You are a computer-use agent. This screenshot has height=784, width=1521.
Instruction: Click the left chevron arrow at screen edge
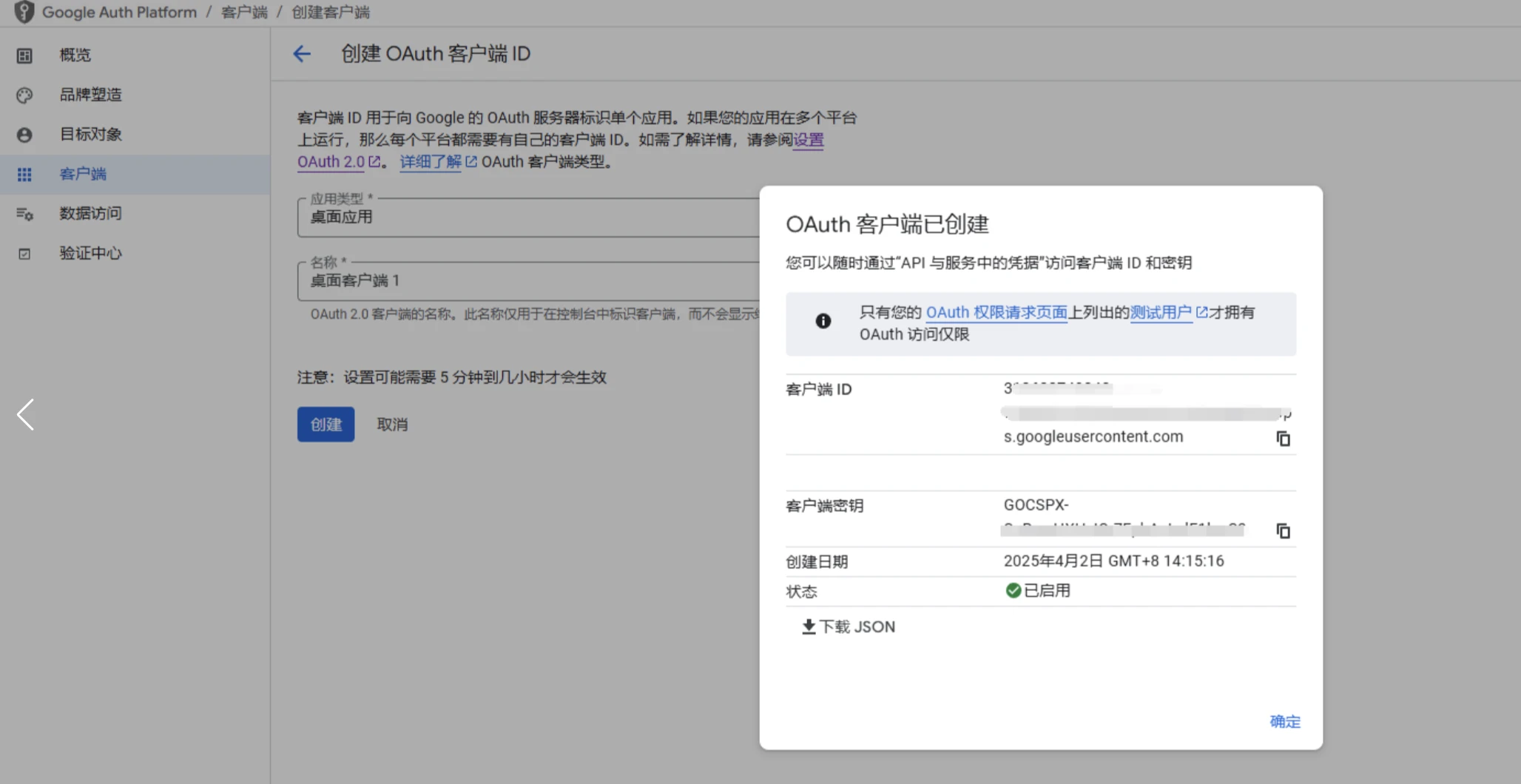25,414
